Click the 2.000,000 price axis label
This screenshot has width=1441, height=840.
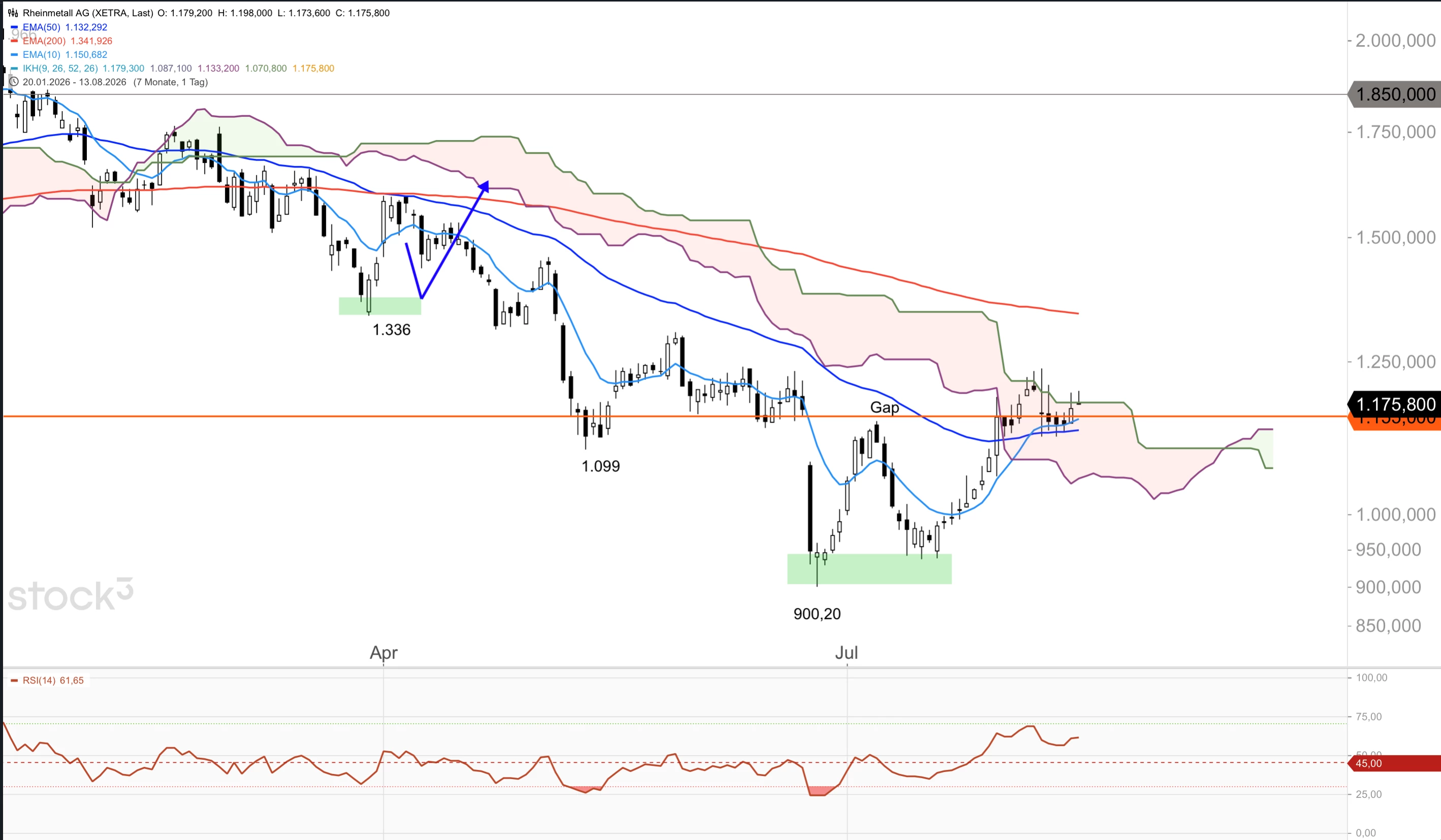coord(1395,41)
